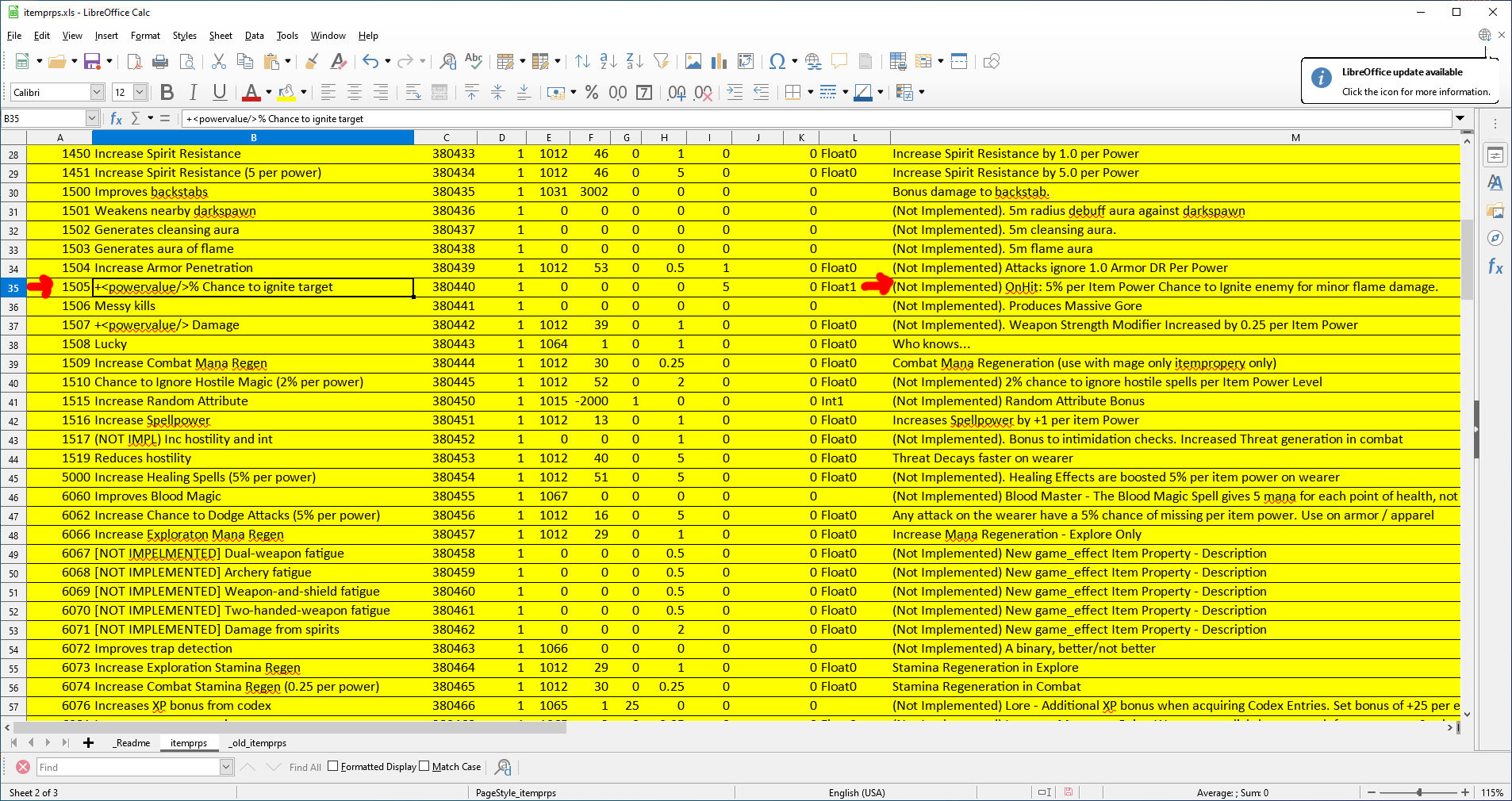Open the font size dropdown
Screen dimensions: 1512x801
[x=140, y=92]
